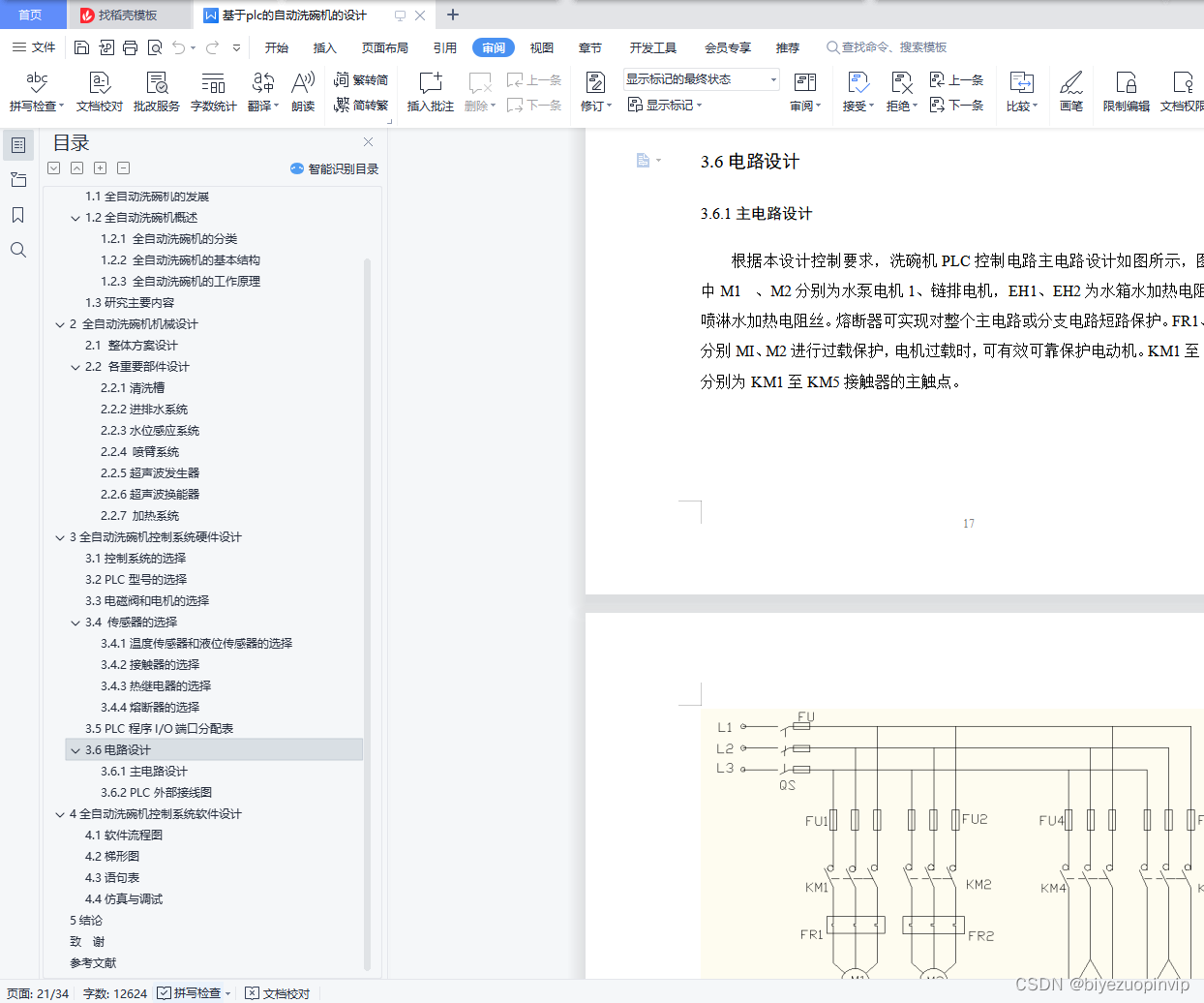Viewport: 1204px width, 1003px height.
Task: Go to next revision
Action: click(x=956, y=105)
